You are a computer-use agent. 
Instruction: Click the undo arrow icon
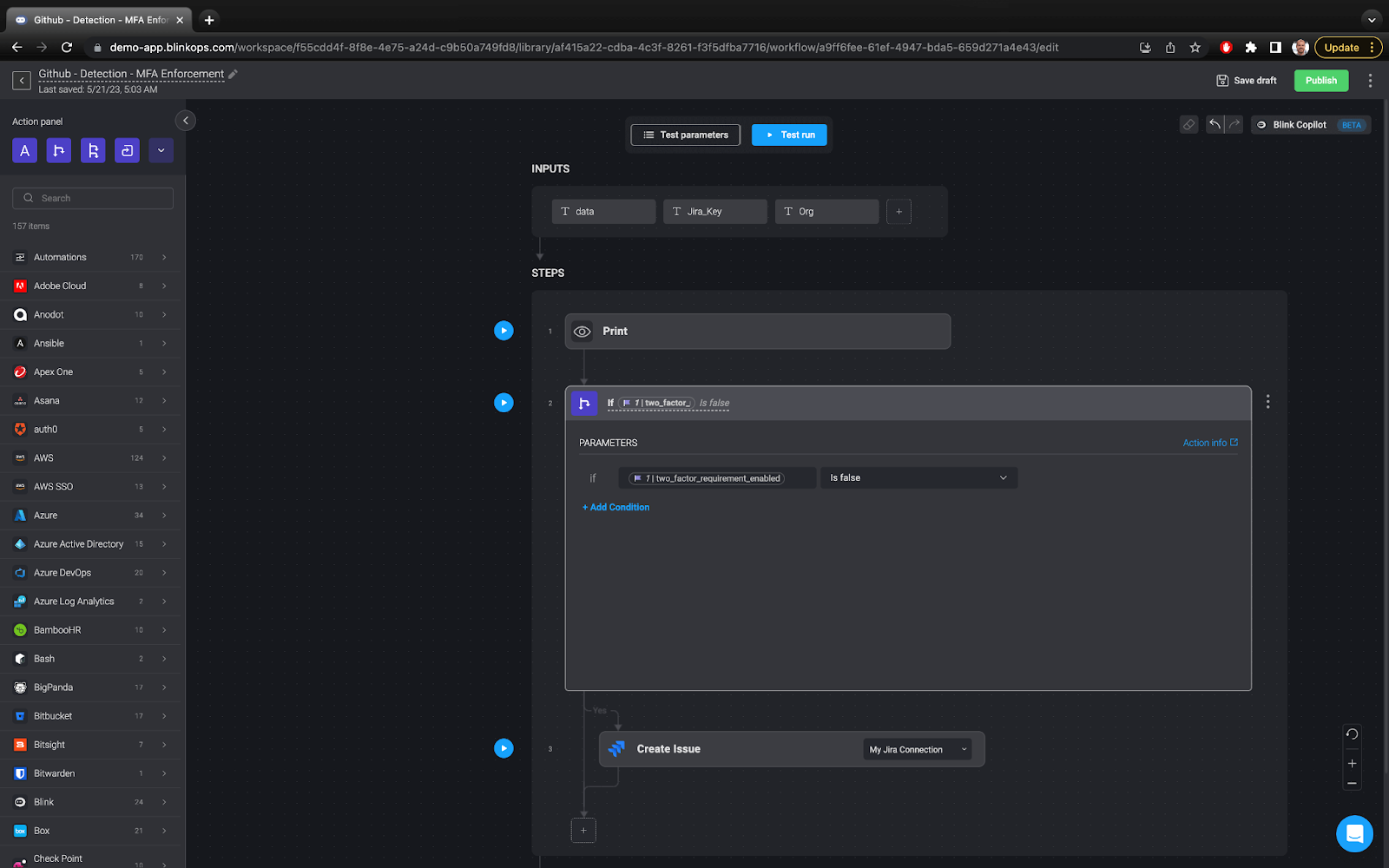pyautogui.click(x=1215, y=124)
